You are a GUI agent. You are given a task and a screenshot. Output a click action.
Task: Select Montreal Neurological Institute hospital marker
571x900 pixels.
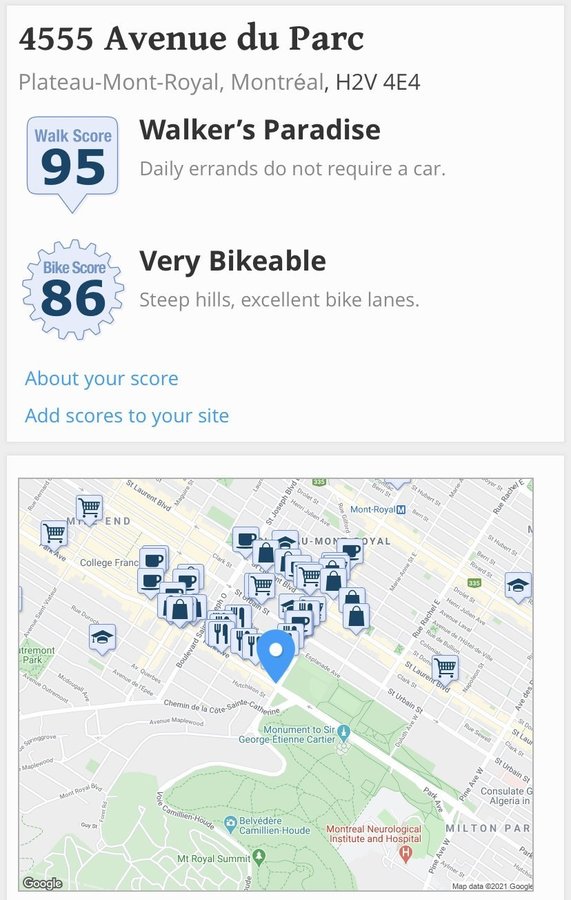click(406, 853)
